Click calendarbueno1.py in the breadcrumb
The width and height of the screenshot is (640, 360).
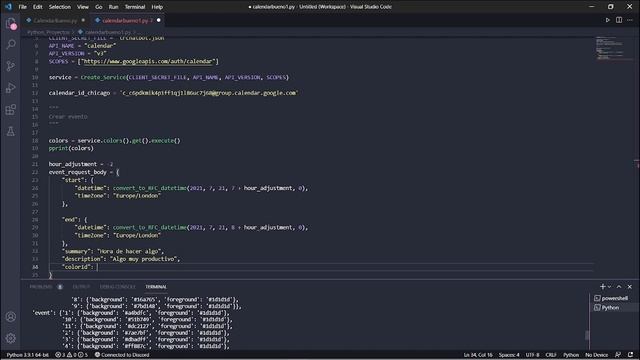[x=108, y=32]
